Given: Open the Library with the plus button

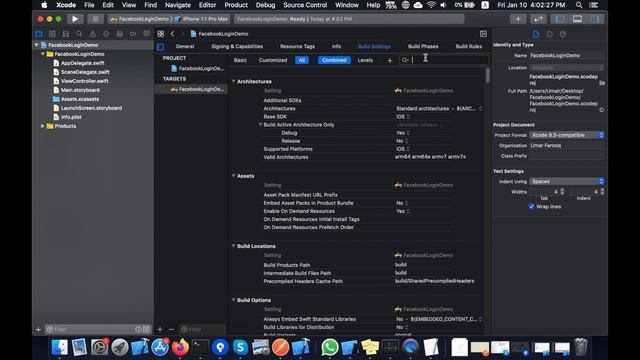Looking at the screenshot, I should (518, 19).
